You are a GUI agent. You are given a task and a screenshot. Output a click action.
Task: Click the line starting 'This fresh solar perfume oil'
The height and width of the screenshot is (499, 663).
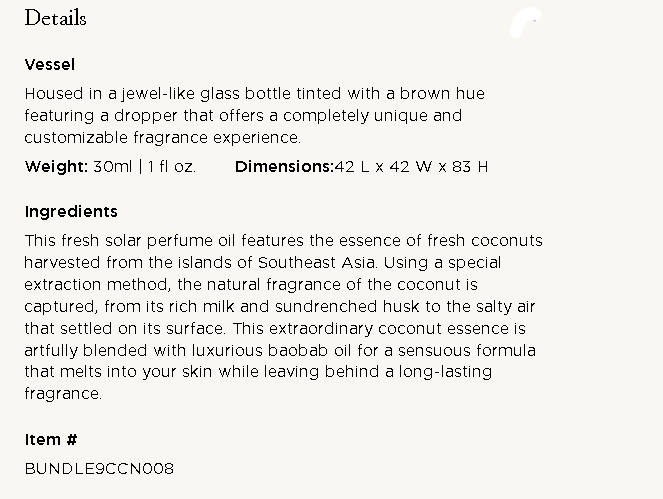click(x=283, y=241)
